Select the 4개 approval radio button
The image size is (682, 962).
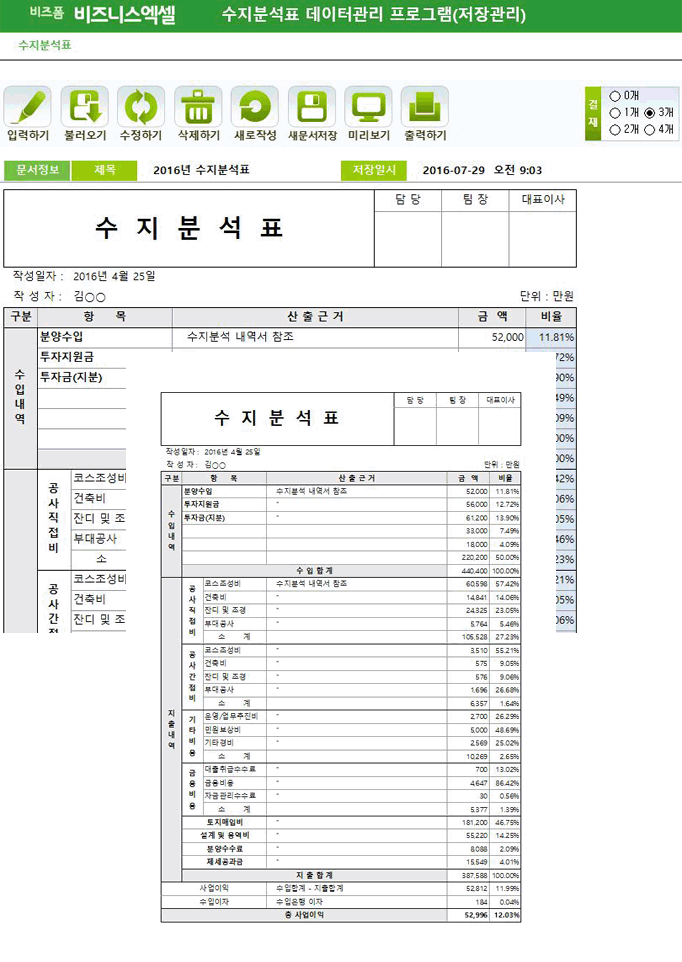tap(649, 129)
